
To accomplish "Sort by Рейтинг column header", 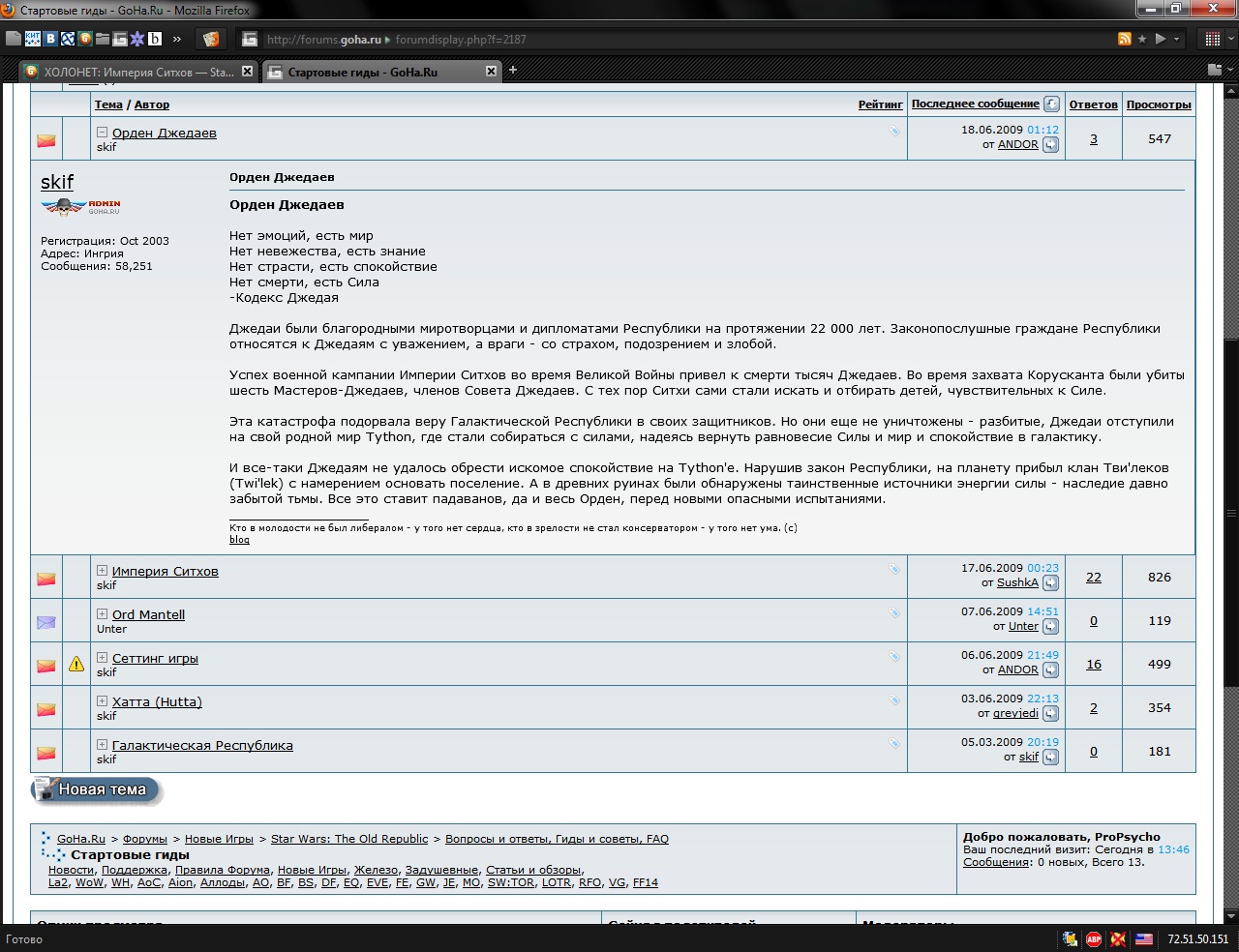I will pos(881,104).
